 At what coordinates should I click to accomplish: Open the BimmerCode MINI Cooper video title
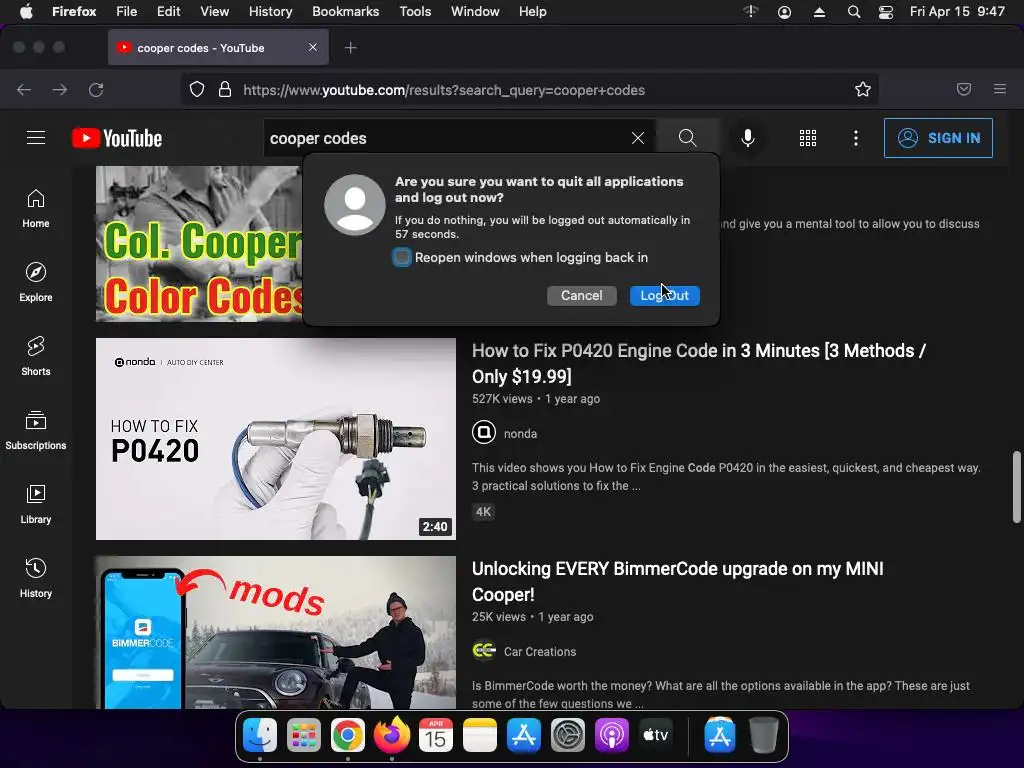pyautogui.click(x=677, y=581)
